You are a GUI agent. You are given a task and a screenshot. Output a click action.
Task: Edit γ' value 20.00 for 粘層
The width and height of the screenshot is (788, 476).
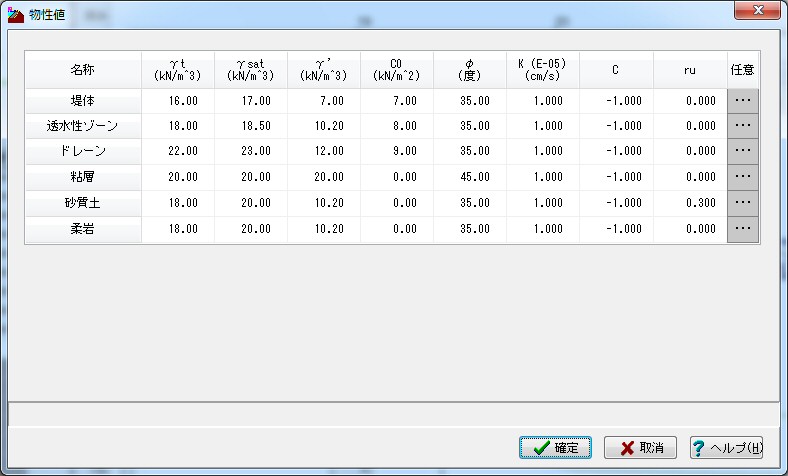324,177
